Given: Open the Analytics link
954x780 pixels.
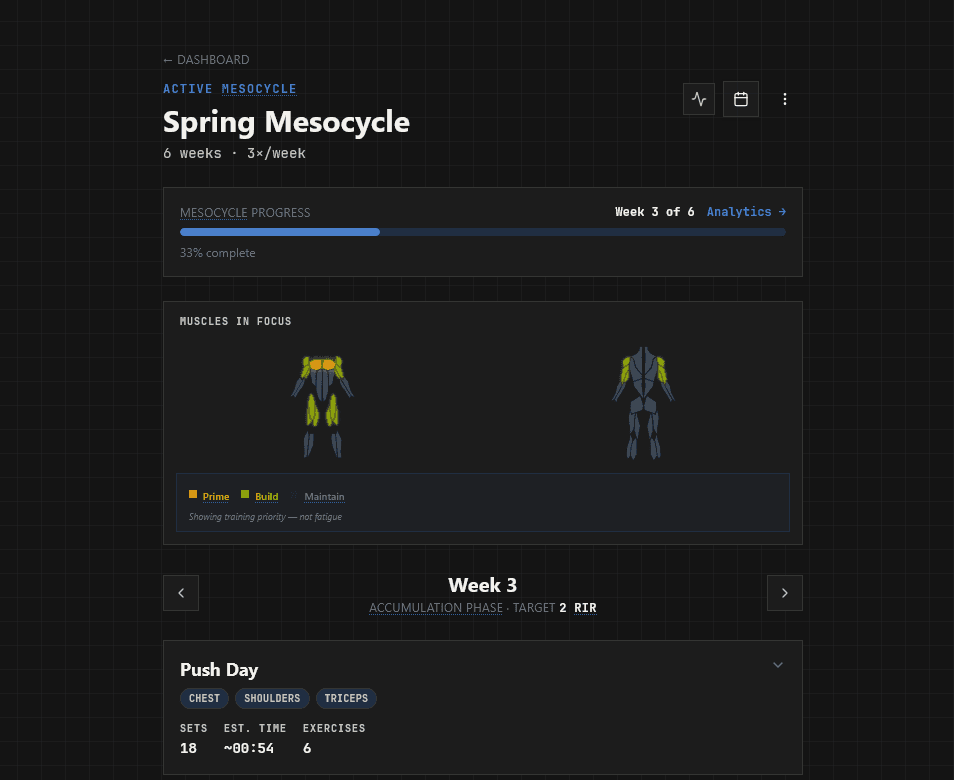Looking at the screenshot, I should point(747,212).
